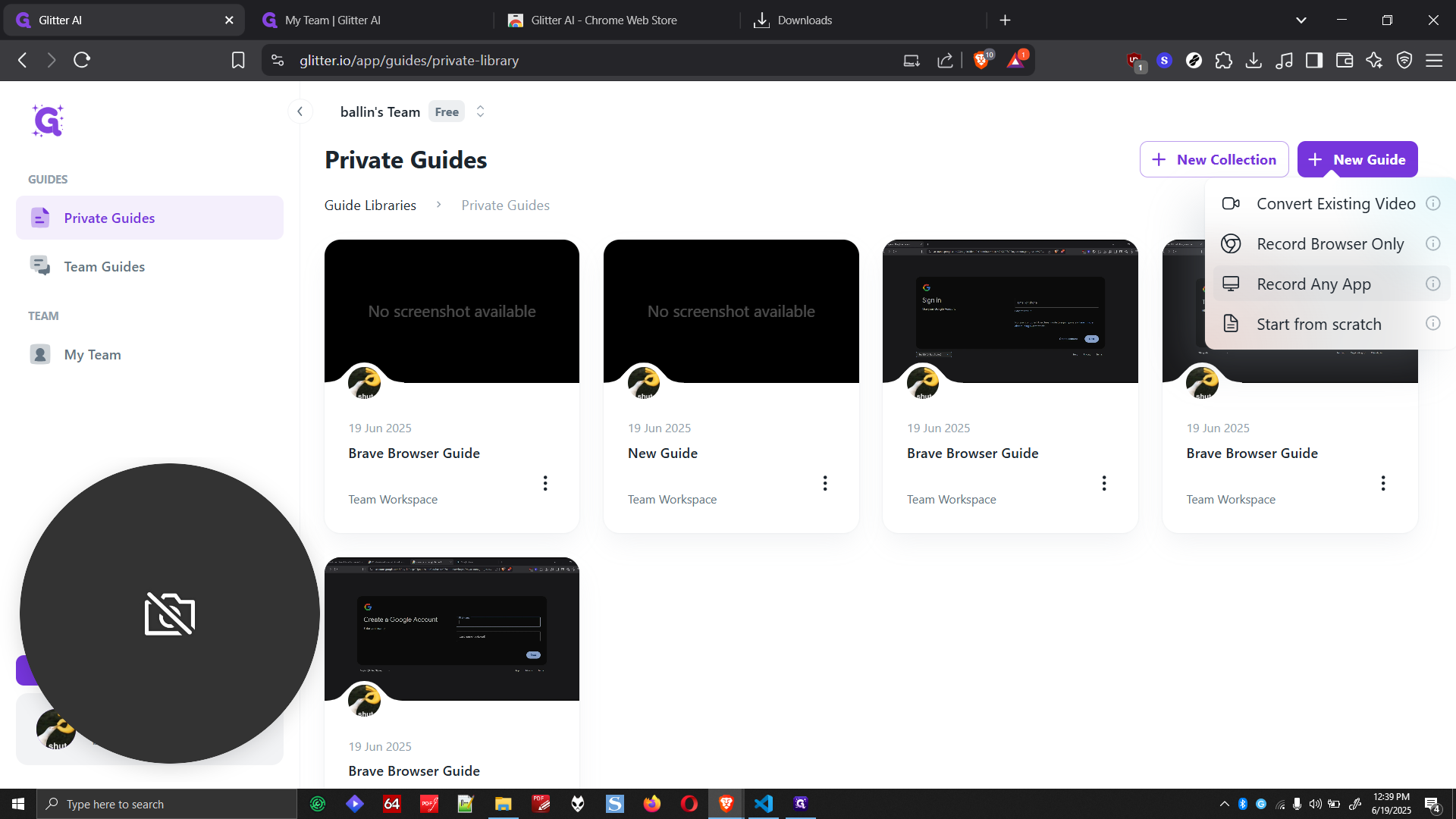Open Private Guides in sidebar

[x=149, y=218]
